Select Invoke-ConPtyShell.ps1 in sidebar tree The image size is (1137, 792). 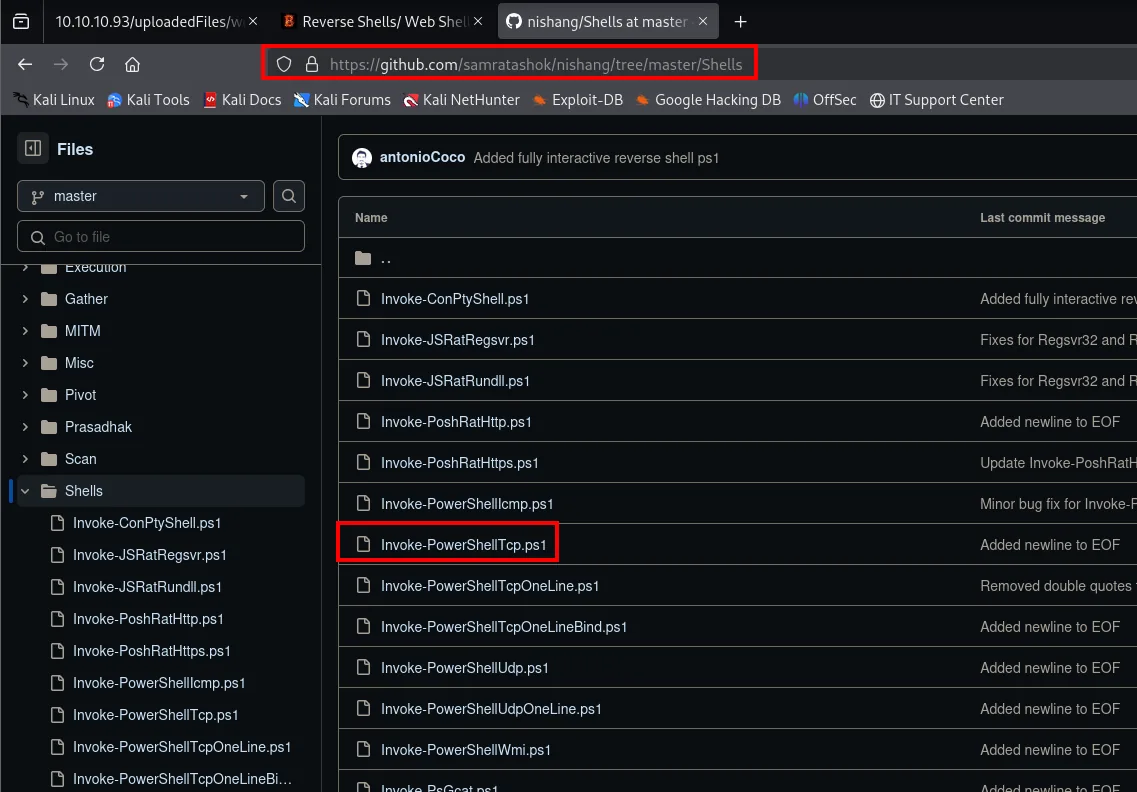pos(146,523)
